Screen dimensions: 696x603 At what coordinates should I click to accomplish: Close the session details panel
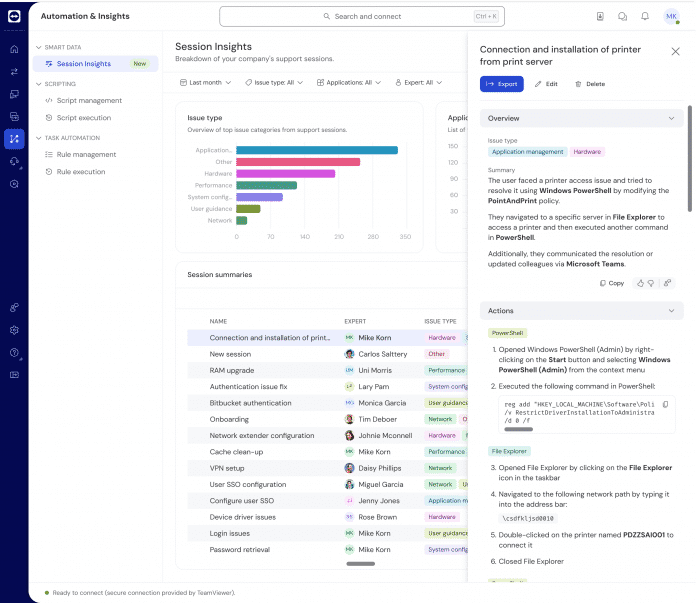pyautogui.click(x=675, y=51)
